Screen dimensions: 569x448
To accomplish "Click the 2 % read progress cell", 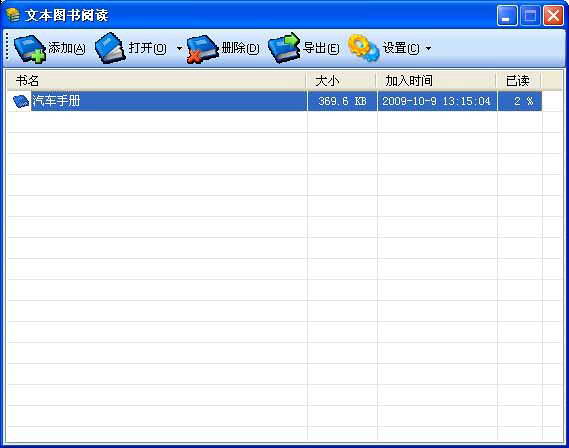I will 520,101.
